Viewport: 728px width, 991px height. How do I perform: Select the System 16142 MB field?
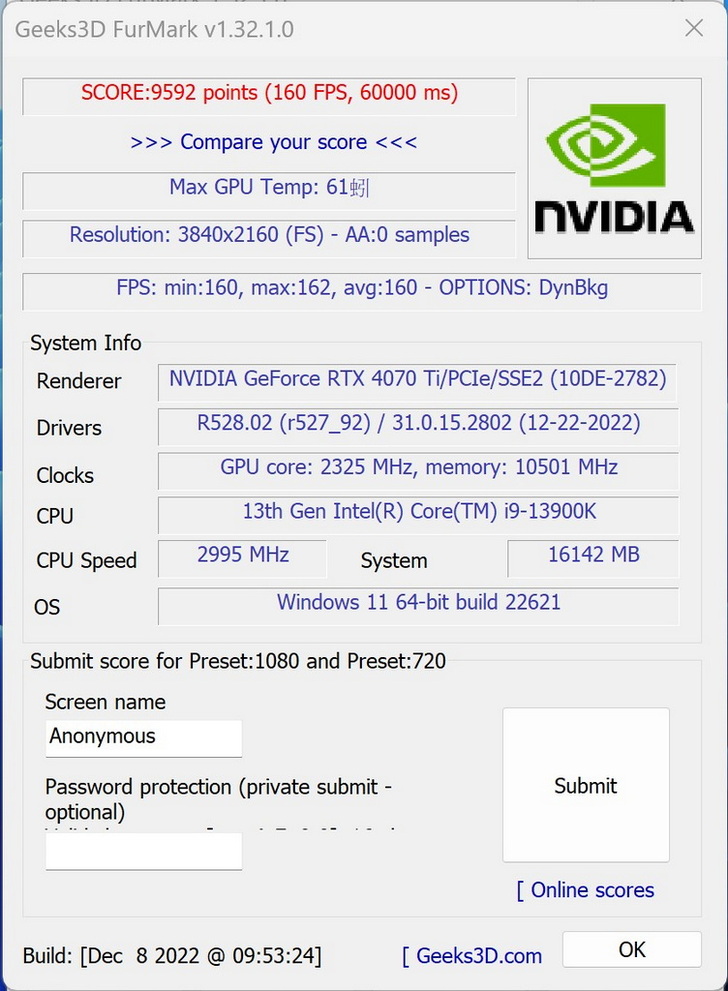point(593,556)
